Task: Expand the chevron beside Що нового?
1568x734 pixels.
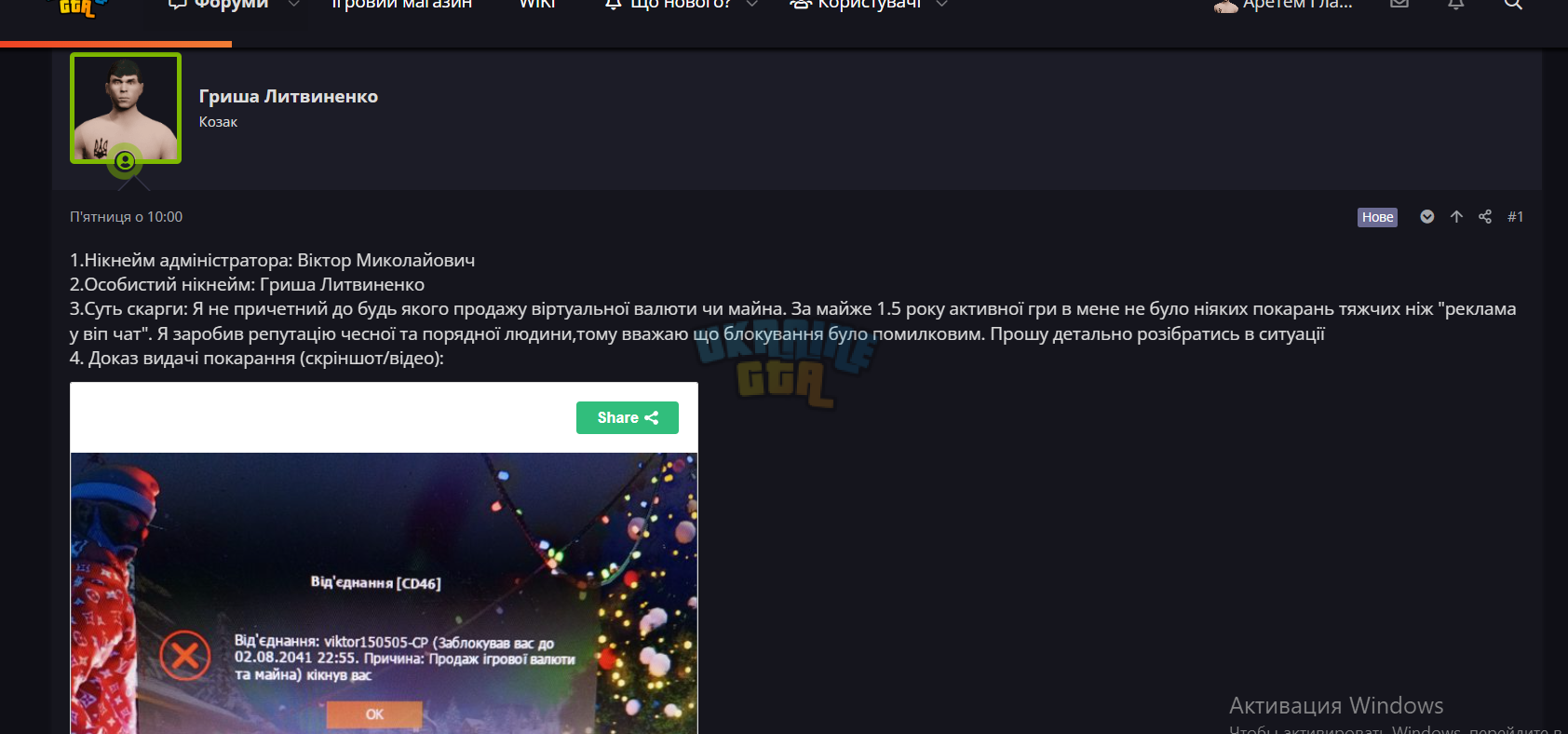Action: (752, 5)
